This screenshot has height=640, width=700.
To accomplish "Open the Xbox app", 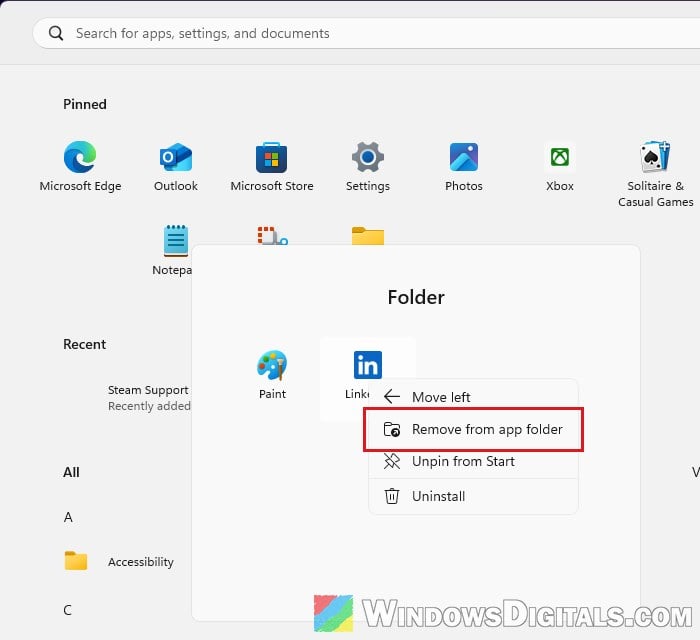I will click(x=559, y=166).
